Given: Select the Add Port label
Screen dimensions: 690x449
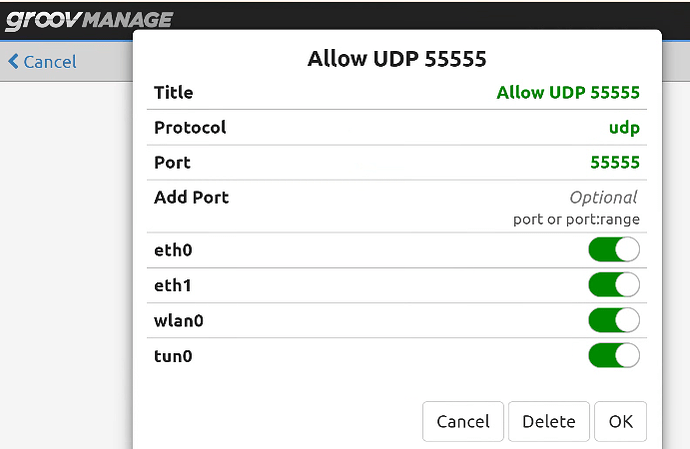Looking at the screenshot, I should tap(191, 198).
